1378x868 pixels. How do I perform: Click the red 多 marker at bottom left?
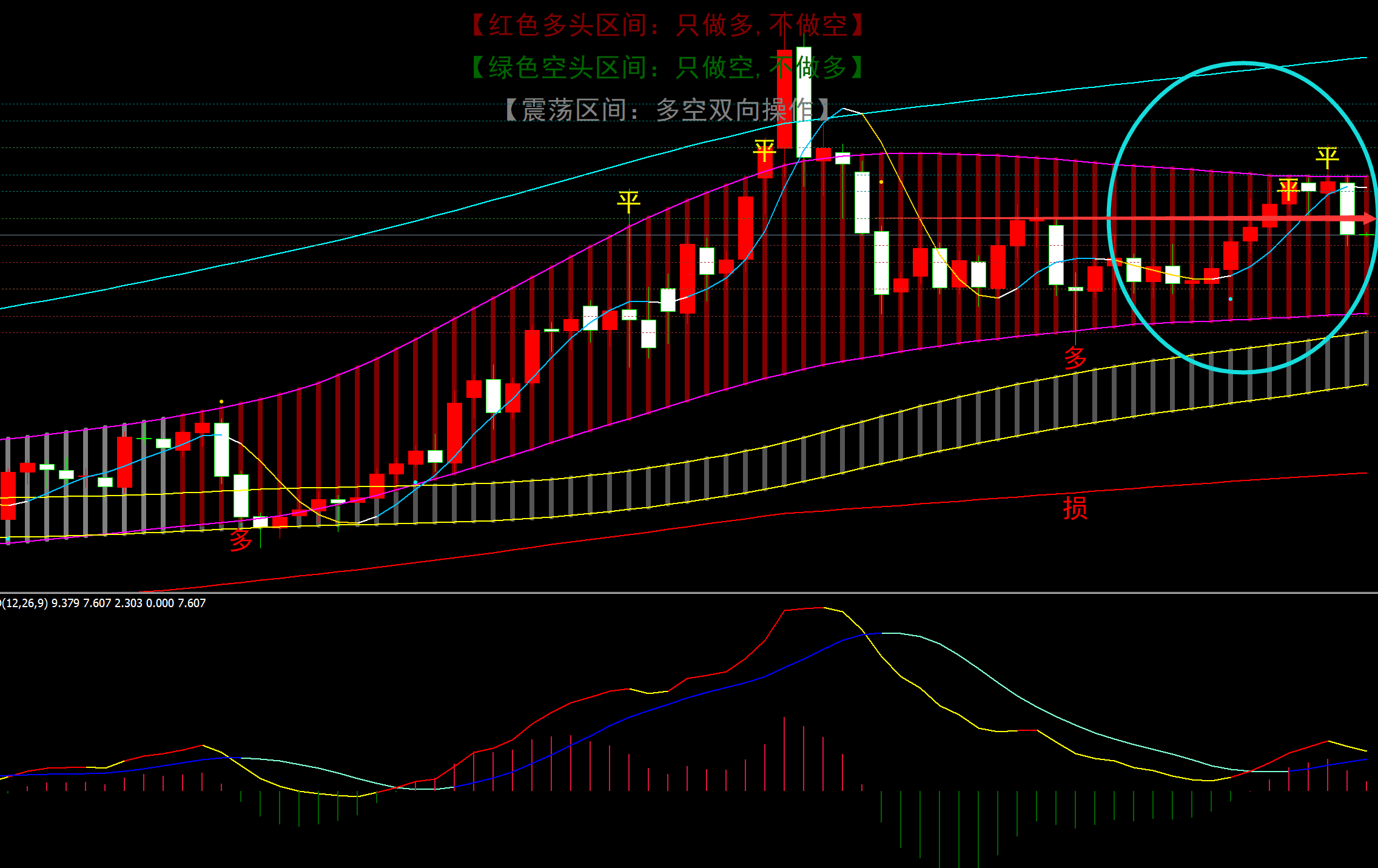(241, 539)
